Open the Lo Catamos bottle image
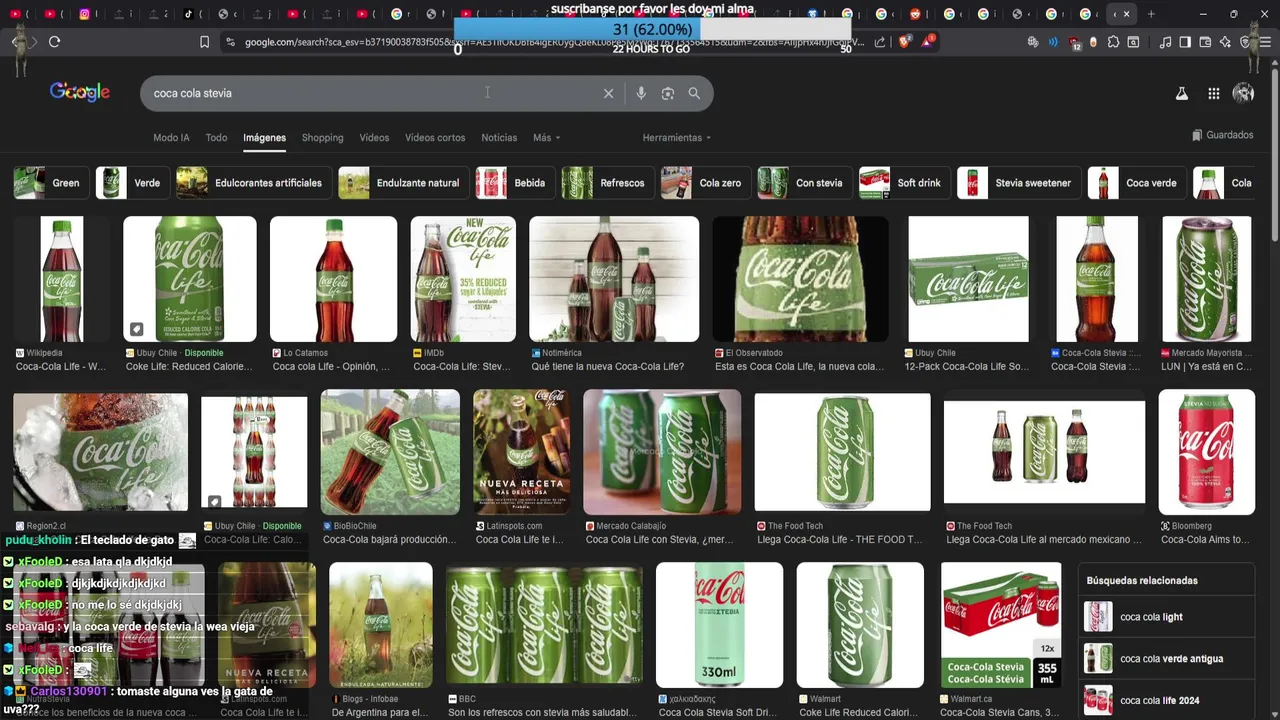The width and height of the screenshot is (1280, 720). click(x=333, y=279)
